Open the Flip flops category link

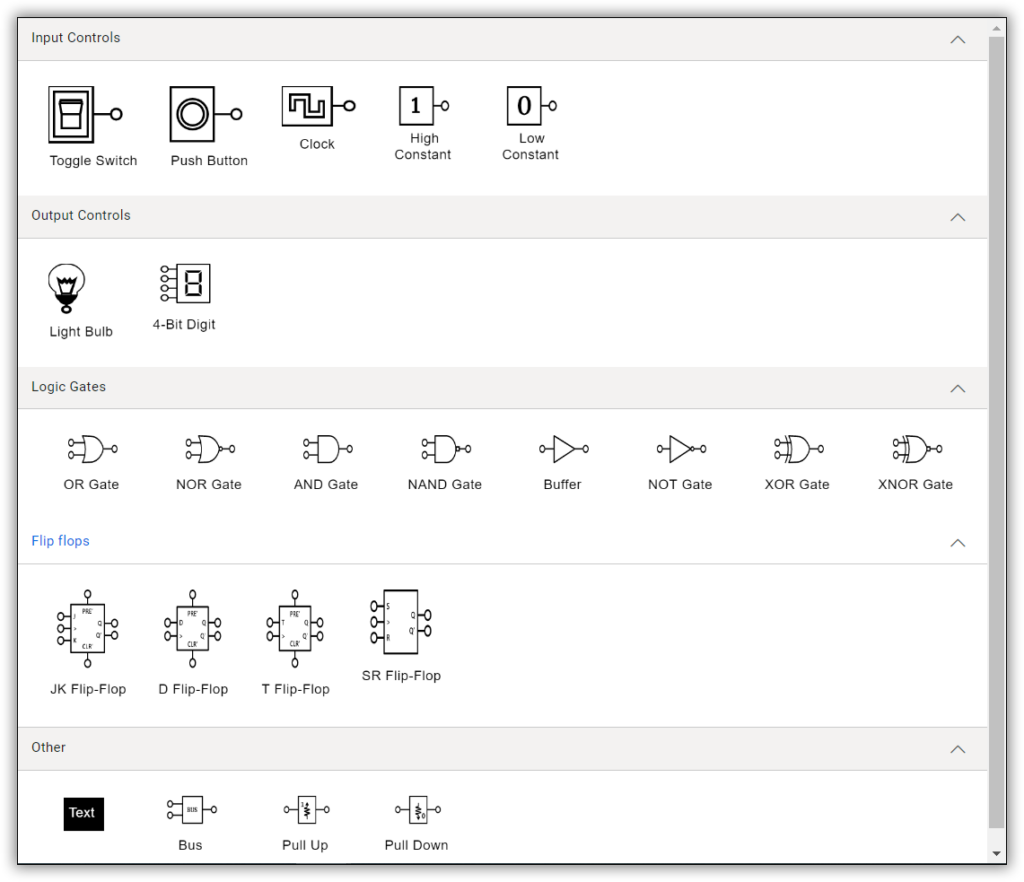coord(60,541)
